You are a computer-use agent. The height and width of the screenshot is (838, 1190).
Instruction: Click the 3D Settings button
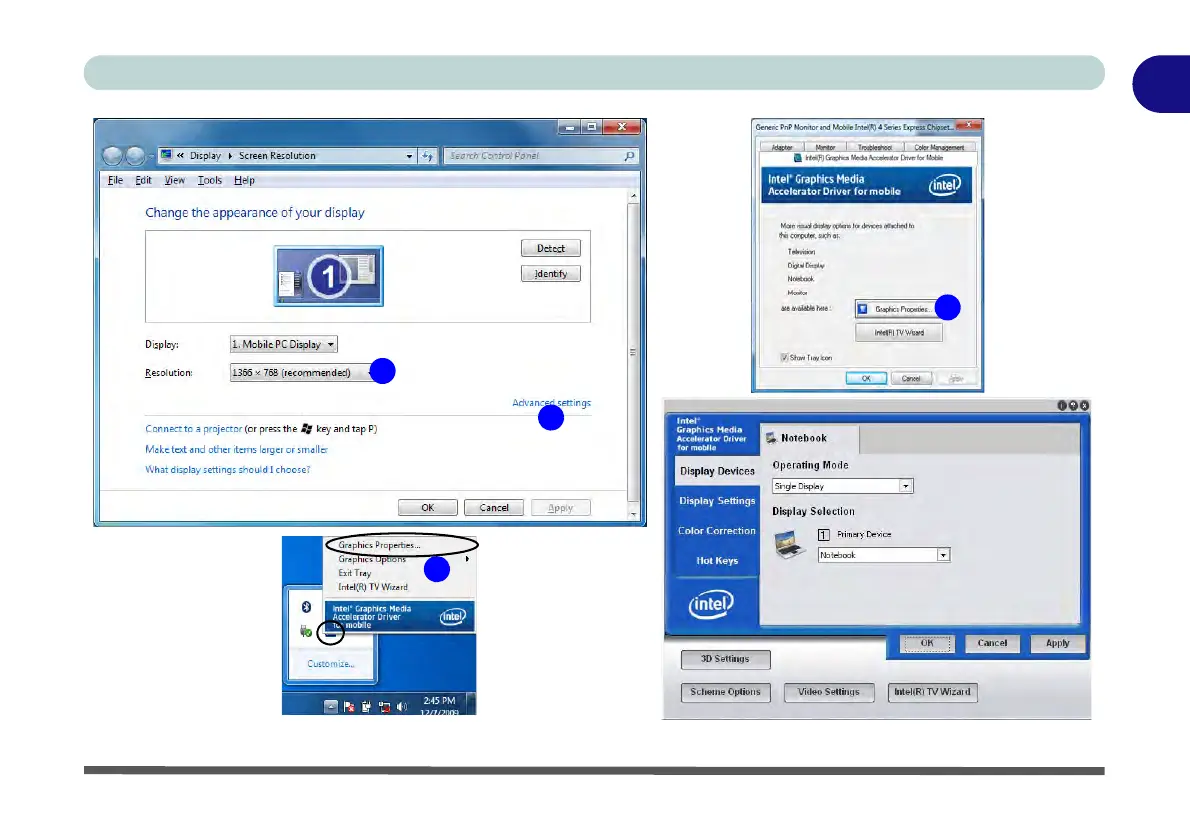click(x=726, y=660)
